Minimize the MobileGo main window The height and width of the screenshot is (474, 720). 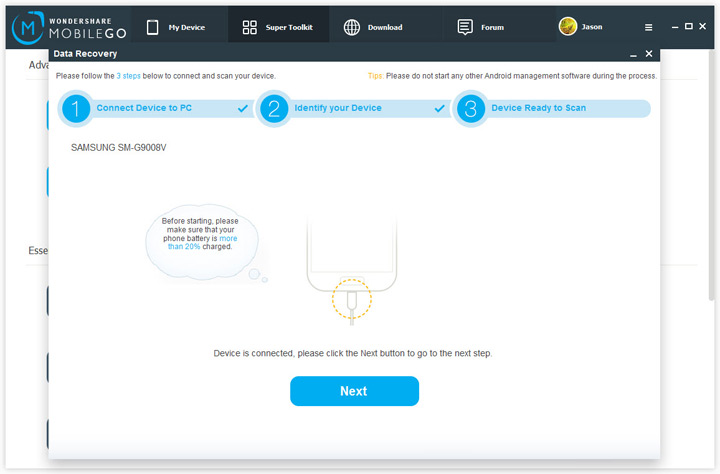click(675, 27)
